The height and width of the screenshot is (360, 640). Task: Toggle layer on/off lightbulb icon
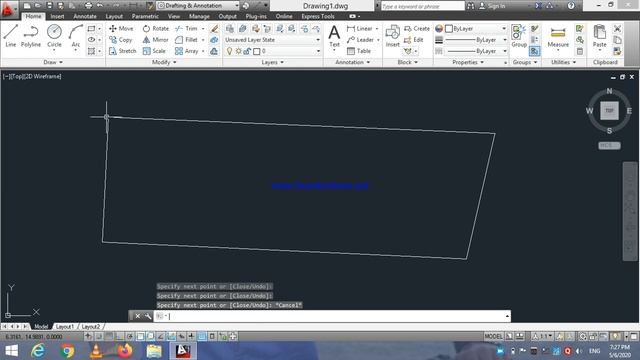[229, 51]
